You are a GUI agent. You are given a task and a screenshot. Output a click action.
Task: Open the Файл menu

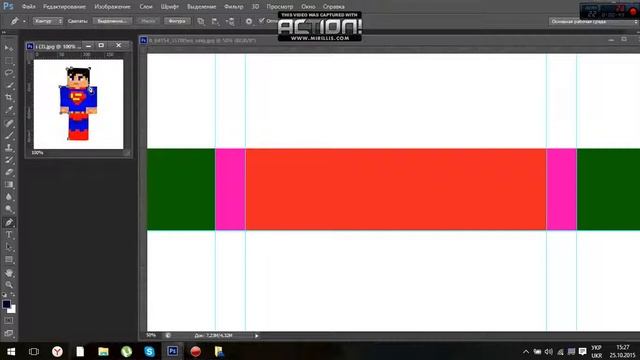click(28, 7)
